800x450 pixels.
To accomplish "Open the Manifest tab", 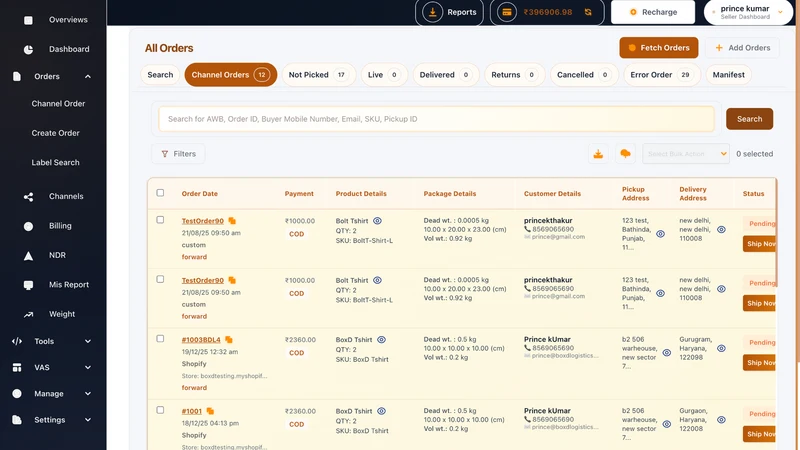I will pyautogui.click(x=729, y=74).
